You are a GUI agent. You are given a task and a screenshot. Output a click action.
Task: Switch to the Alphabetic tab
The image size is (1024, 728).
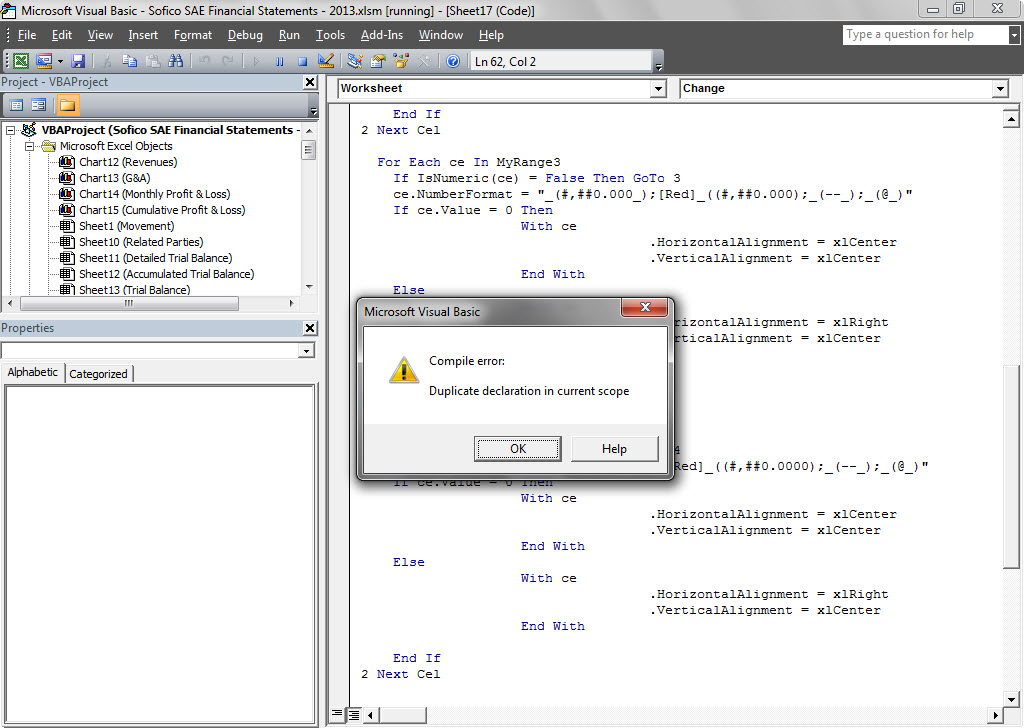pos(33,372)
